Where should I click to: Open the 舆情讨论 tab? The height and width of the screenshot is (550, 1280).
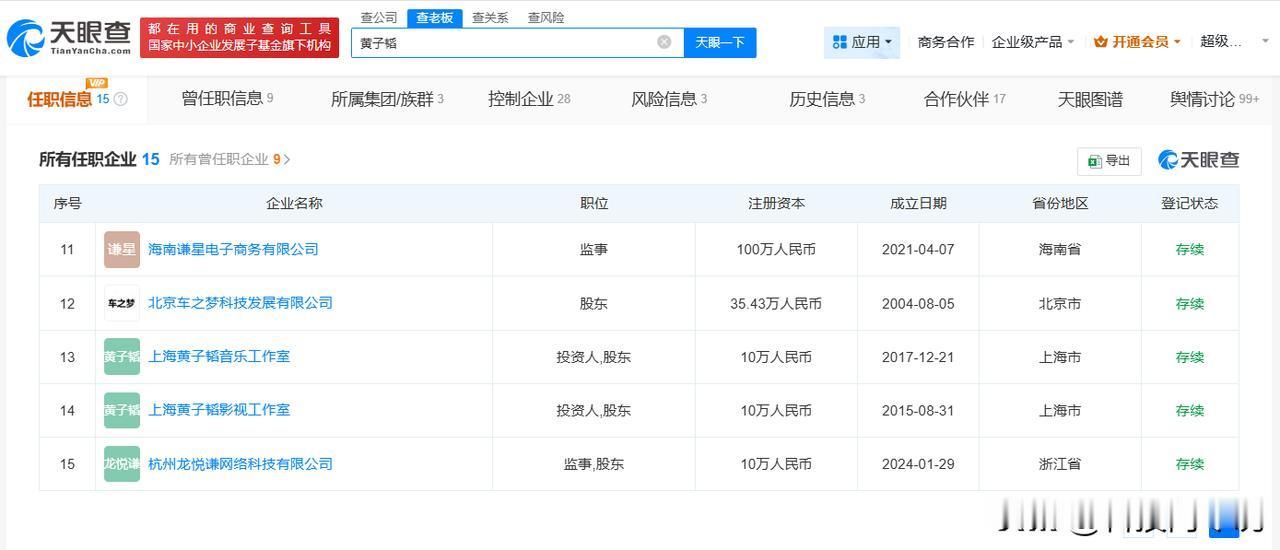click(x=1214, y=99)
